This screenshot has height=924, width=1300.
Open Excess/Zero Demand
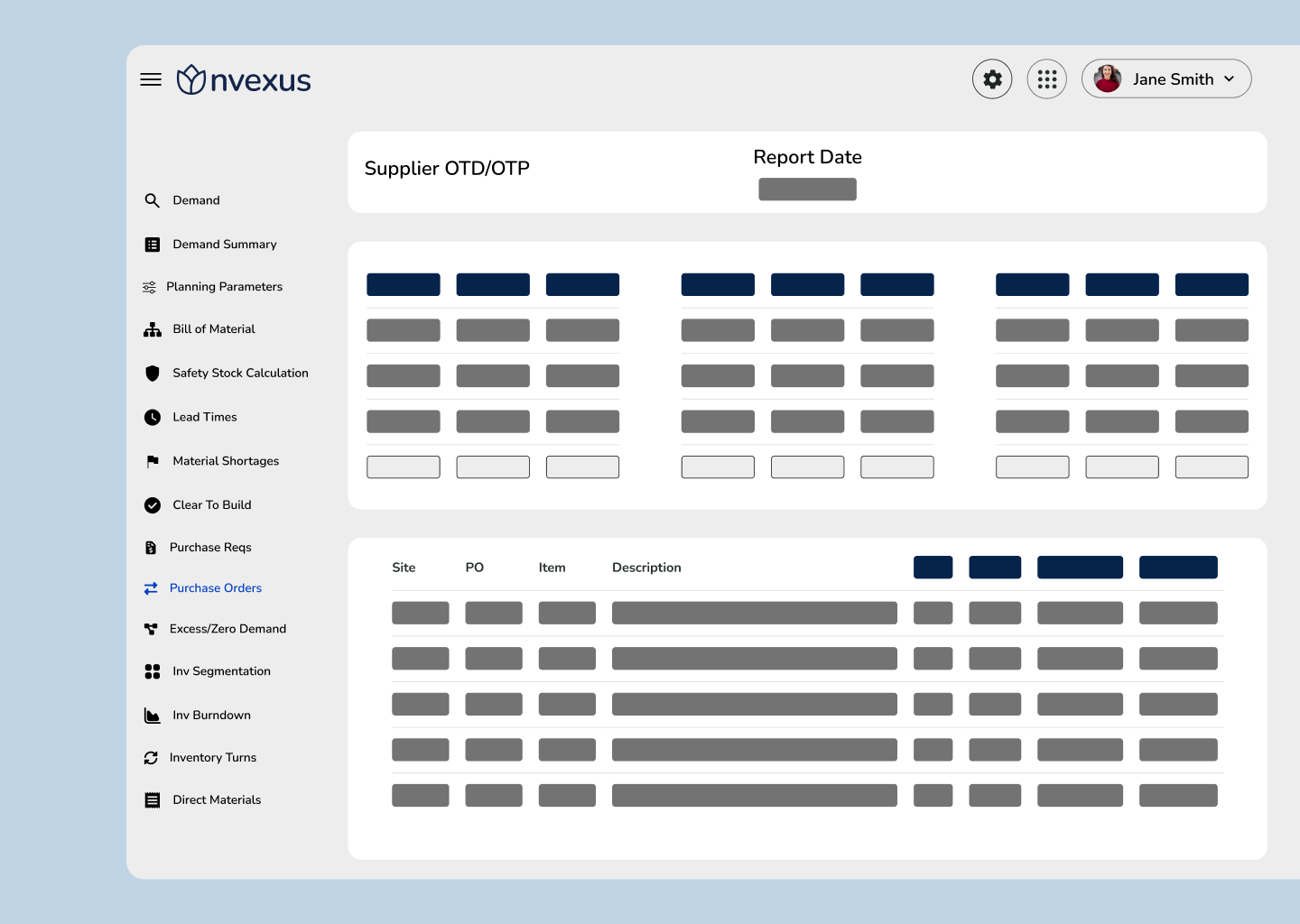click(228, 629)
